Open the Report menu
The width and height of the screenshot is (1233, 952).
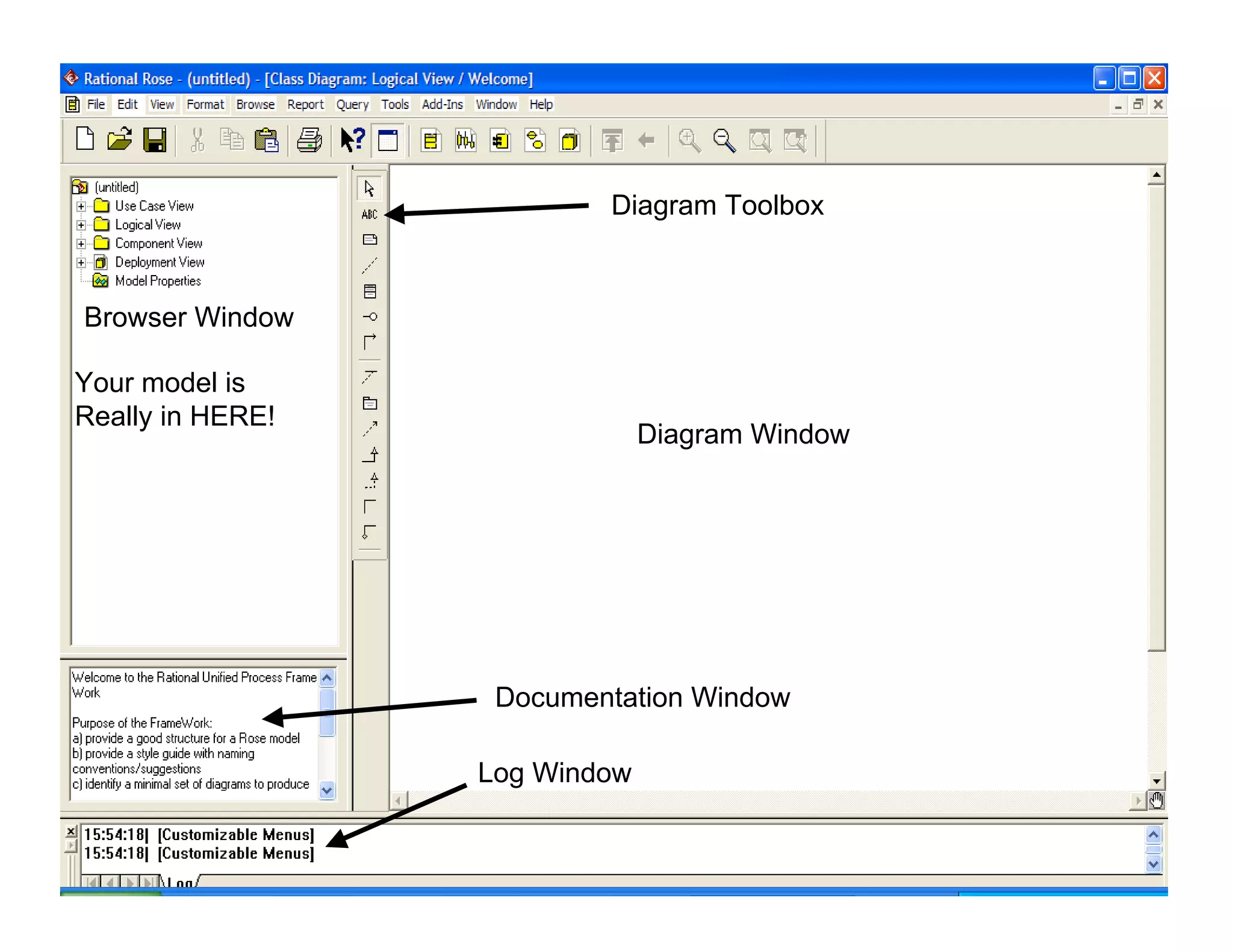305,105
